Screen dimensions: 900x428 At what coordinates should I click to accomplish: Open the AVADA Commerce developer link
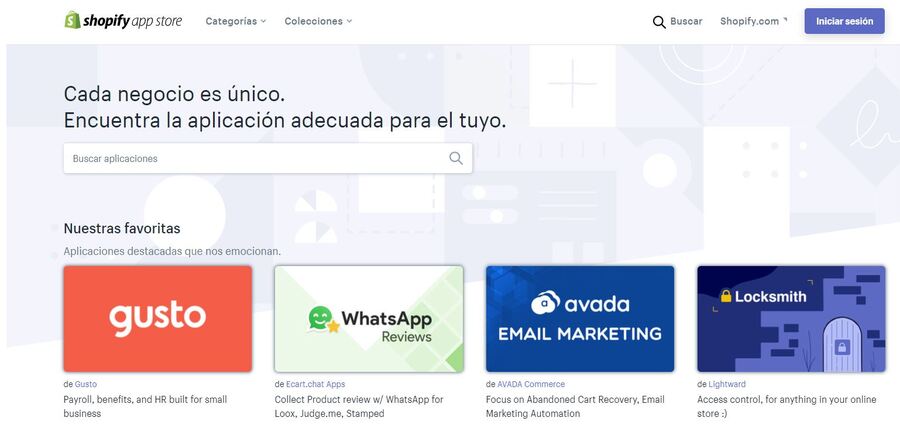click(x=531, y=384)
